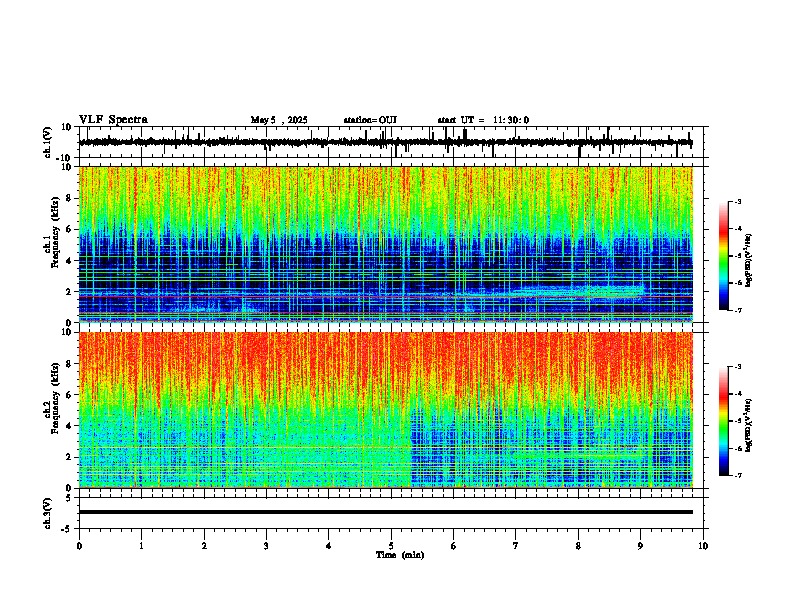The image size is (792, 612).
Task: Click the "ch.3(V)" axis label
Action: (x=47, y=513)
